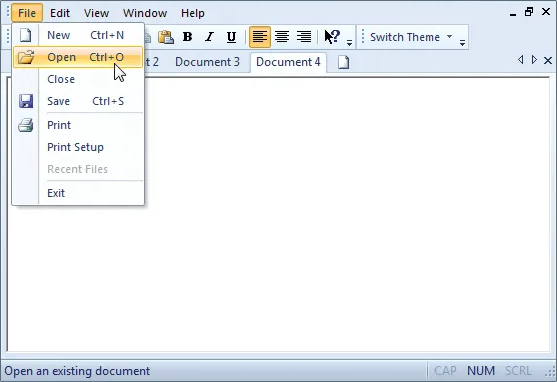Close the active document tab
The height and width of the screenshot is (382, 557).
[x=548, y=60]
